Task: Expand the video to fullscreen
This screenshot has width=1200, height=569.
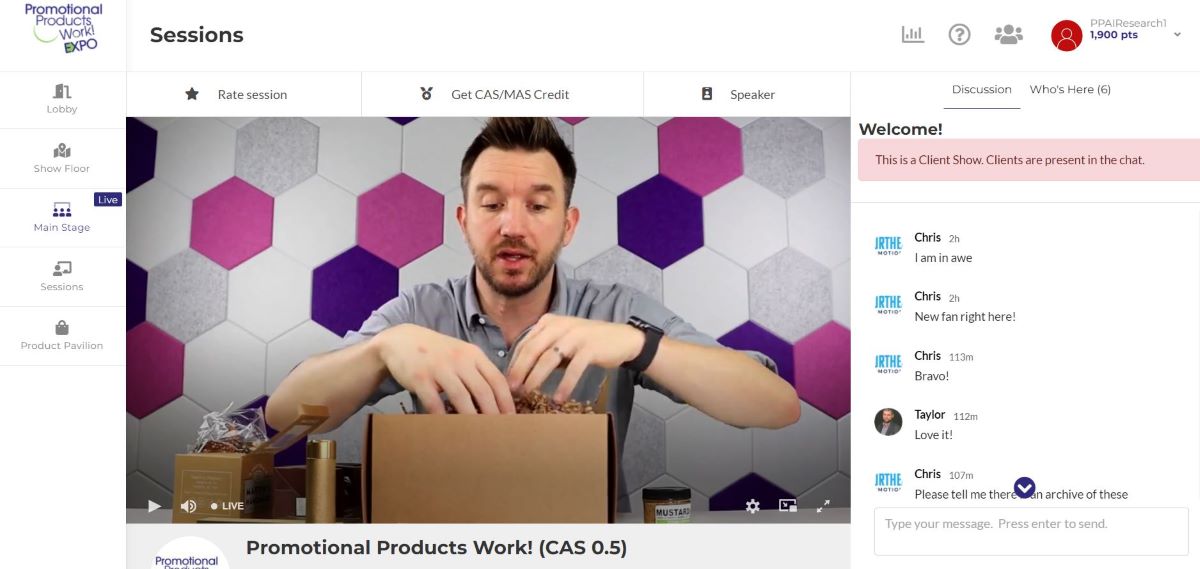Action: click(823, 506)
